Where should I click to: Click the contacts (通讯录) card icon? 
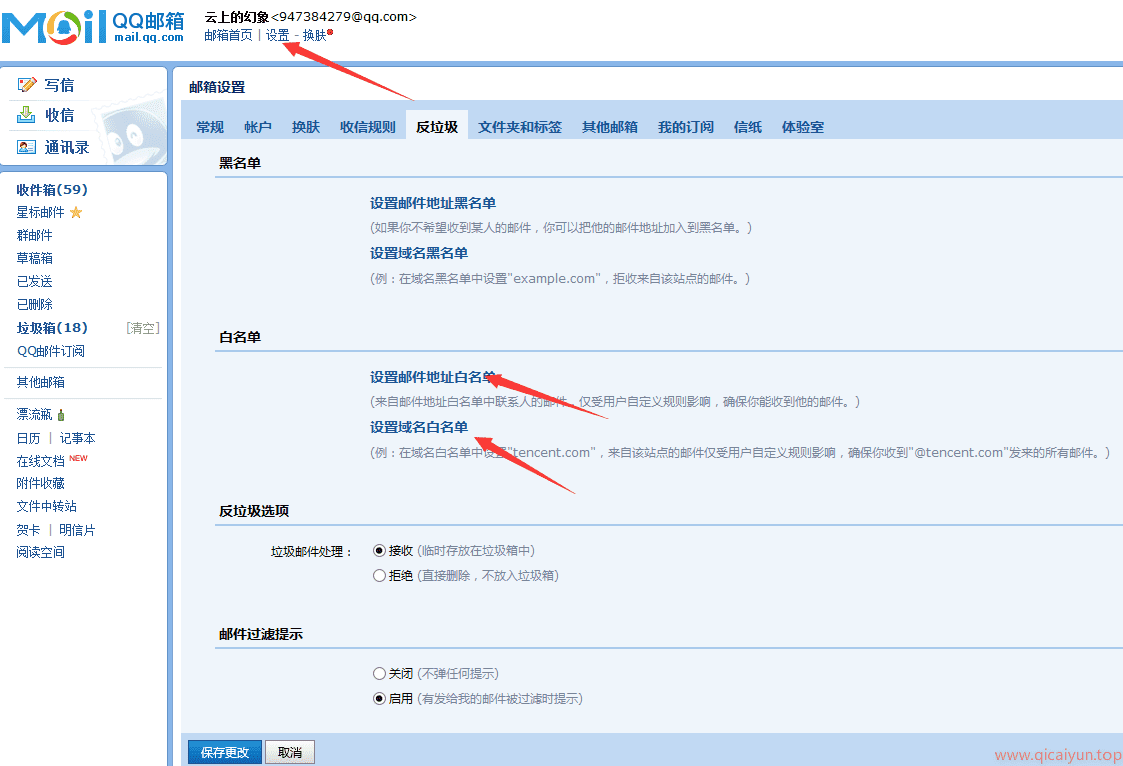tap(27, 147)
